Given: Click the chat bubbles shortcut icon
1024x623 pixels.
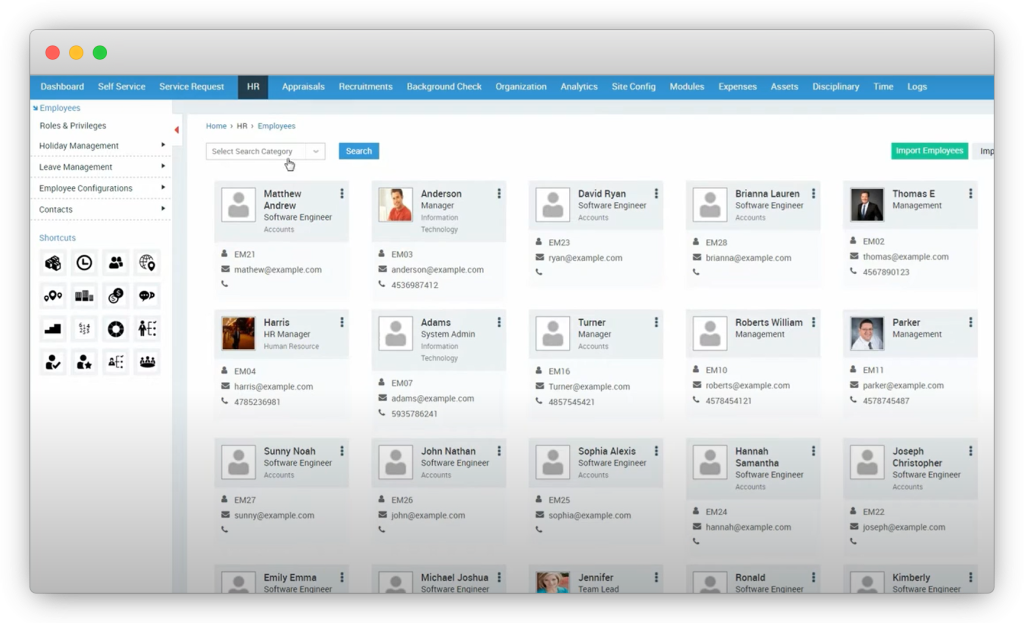Looking at the screenshot, I should 147,295.
